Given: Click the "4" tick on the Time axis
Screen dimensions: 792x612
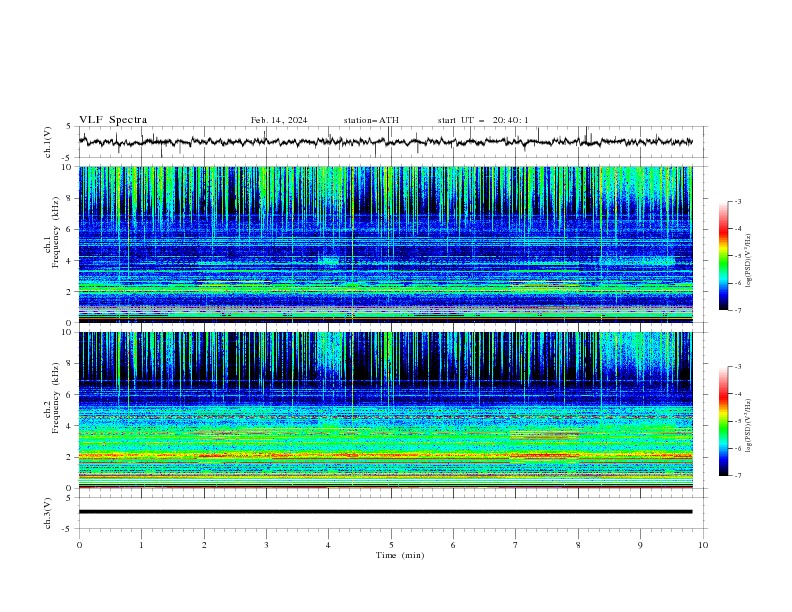Looking at the screenshot, I should coord(329,545).
